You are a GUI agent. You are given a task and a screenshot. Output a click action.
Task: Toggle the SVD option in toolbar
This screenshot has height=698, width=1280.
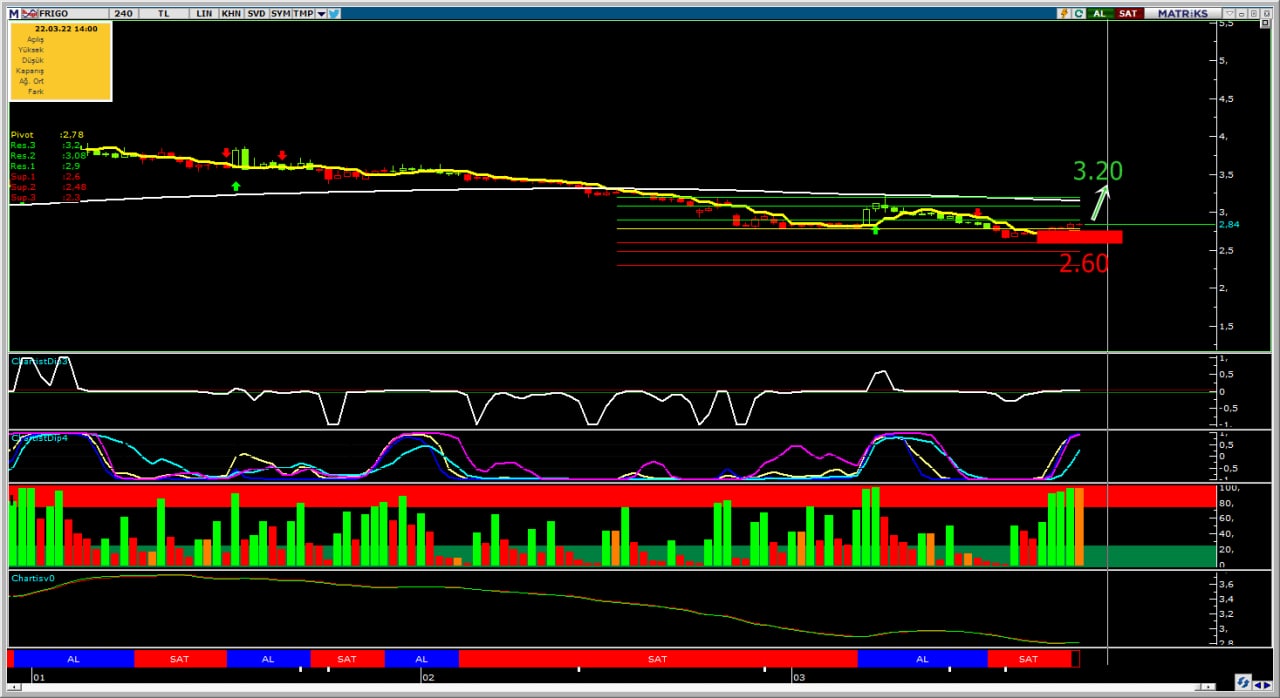coord(256,13)
